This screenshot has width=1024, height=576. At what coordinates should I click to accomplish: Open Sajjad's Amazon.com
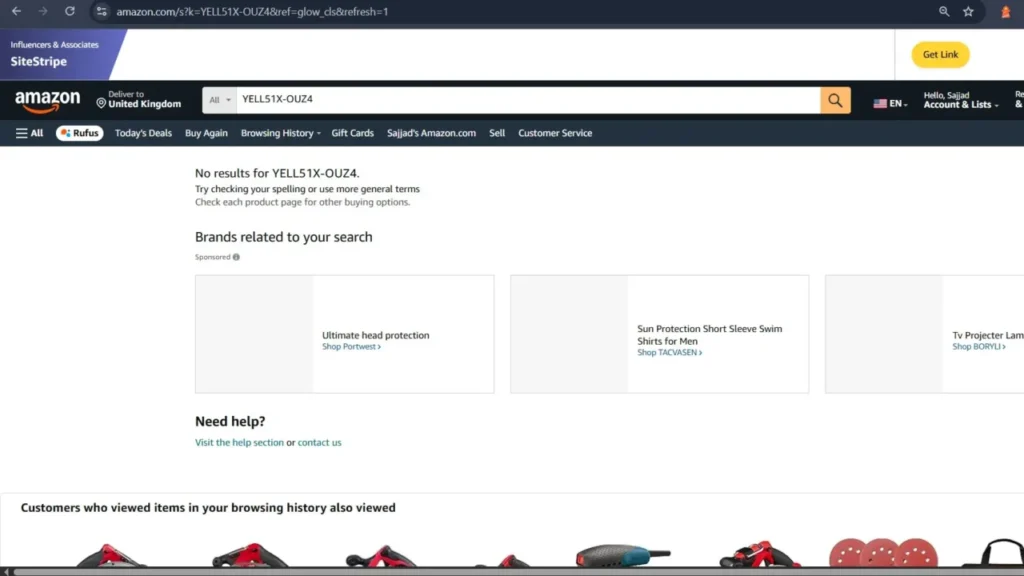(x=431, y=133)
